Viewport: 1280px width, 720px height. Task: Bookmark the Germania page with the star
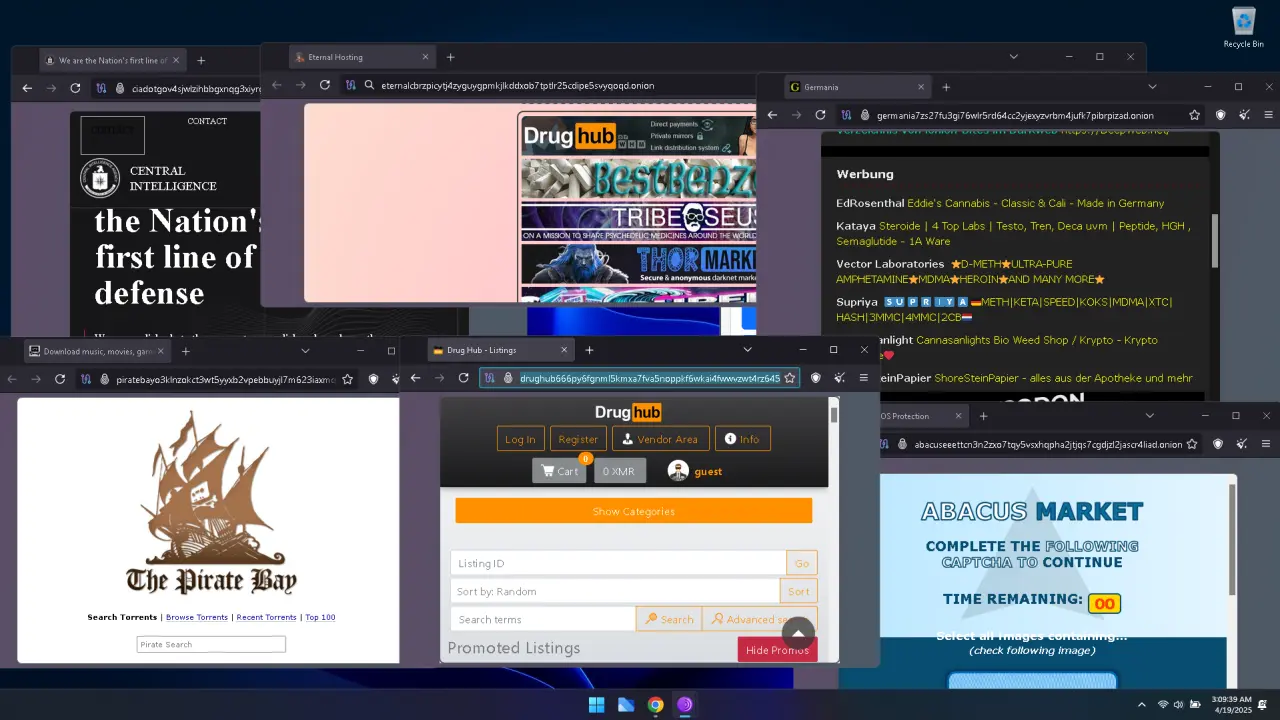[1194, 115]
